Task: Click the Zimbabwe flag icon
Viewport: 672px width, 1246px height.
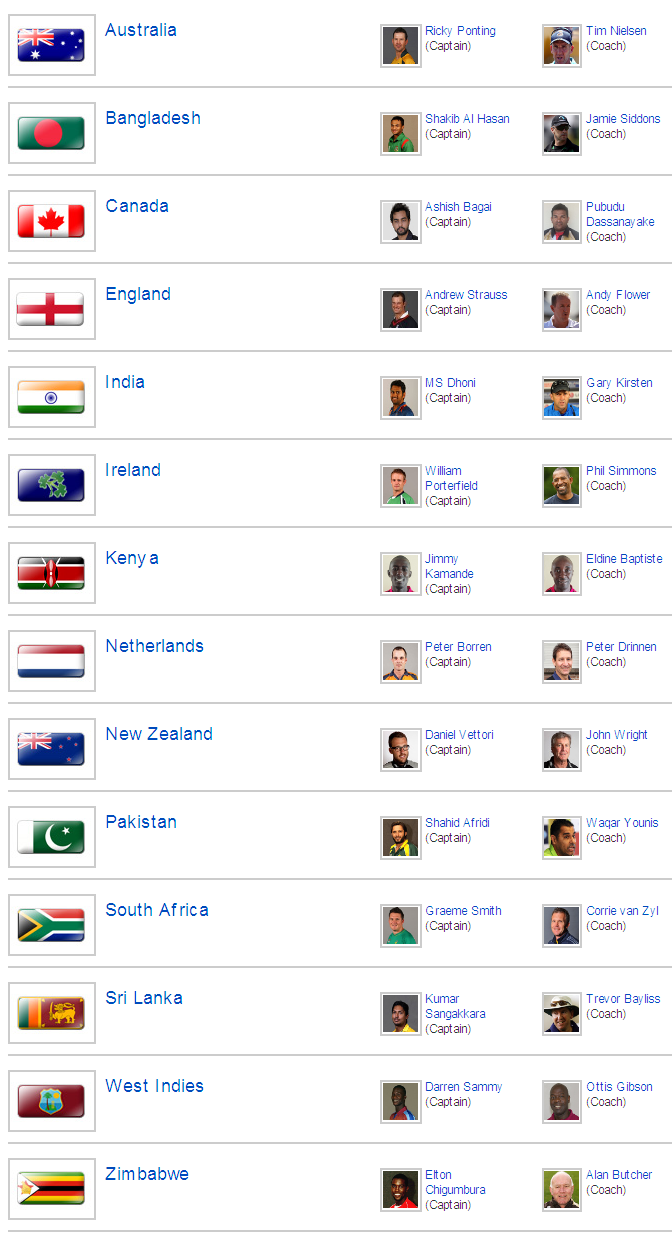Action: [51, 1189]
